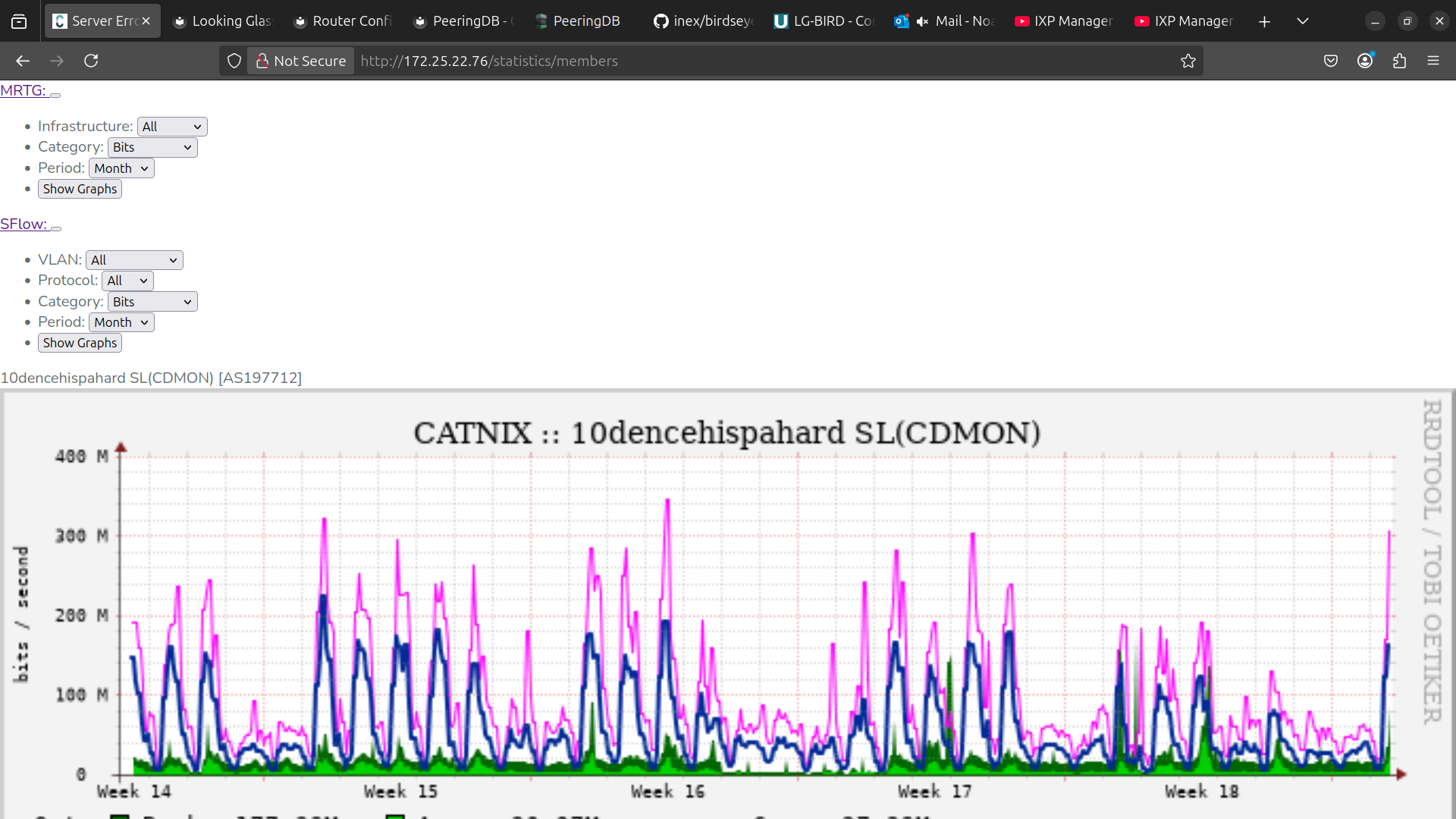Unmute the Mail tab audio icon
The height and width of the screenshot is (819, 1456).
pos(922,21)
